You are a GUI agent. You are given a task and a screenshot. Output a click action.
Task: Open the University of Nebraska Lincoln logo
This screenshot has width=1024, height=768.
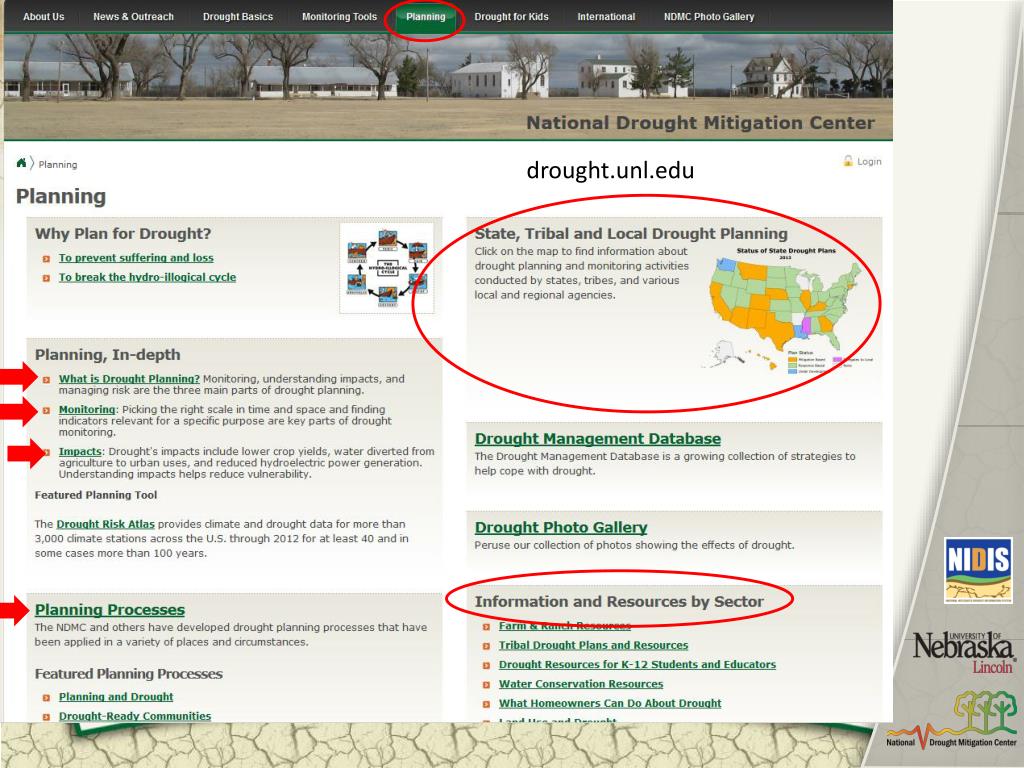coord(964,651)
